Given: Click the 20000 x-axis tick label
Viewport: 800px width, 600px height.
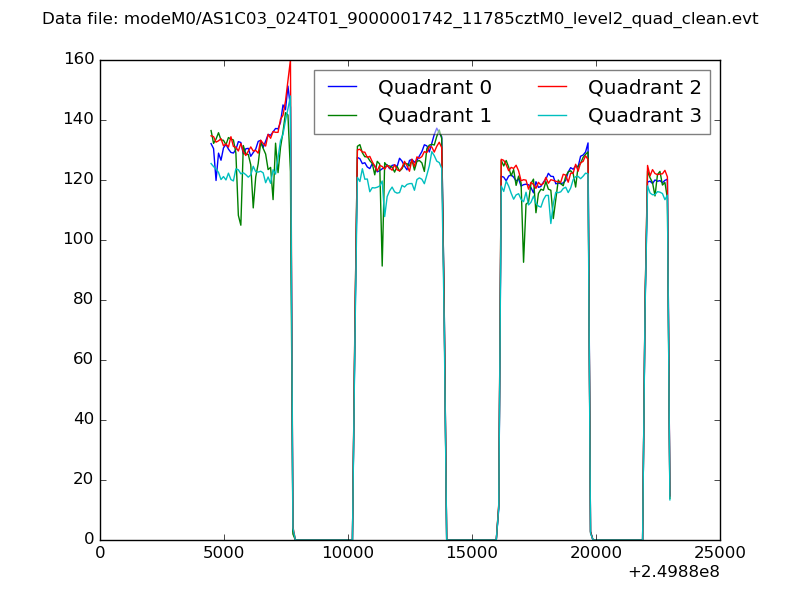Looking at the screenshot, I should coord(596,552).
